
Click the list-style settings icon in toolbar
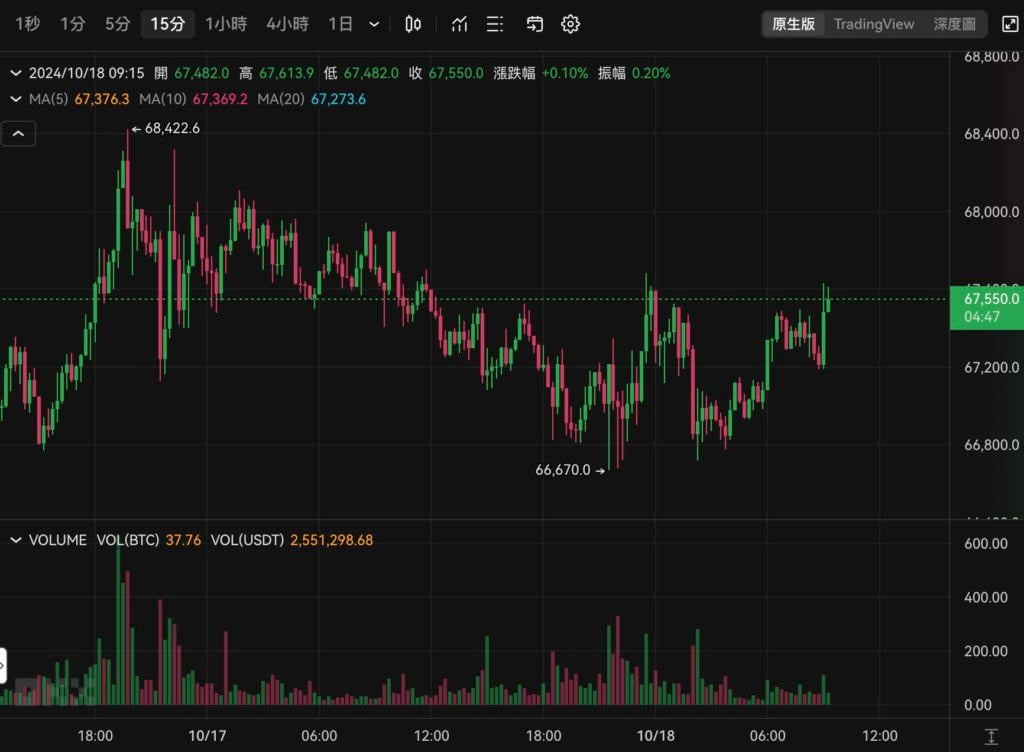click(495, 24)
